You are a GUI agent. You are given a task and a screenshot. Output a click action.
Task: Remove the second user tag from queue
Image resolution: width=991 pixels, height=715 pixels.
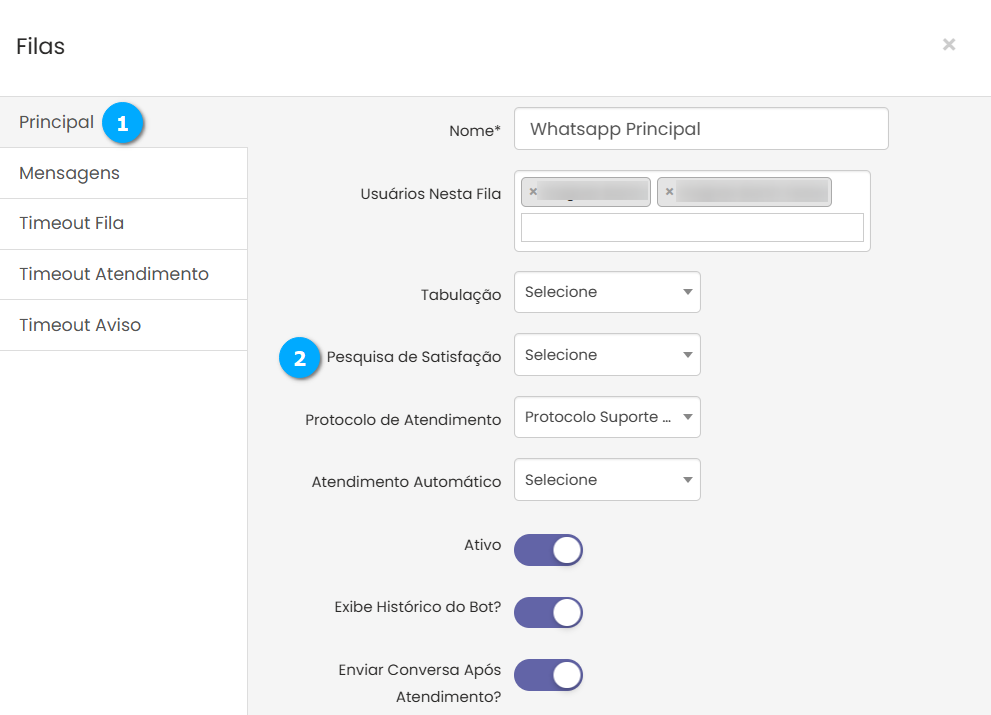click(x=669, y=192)
